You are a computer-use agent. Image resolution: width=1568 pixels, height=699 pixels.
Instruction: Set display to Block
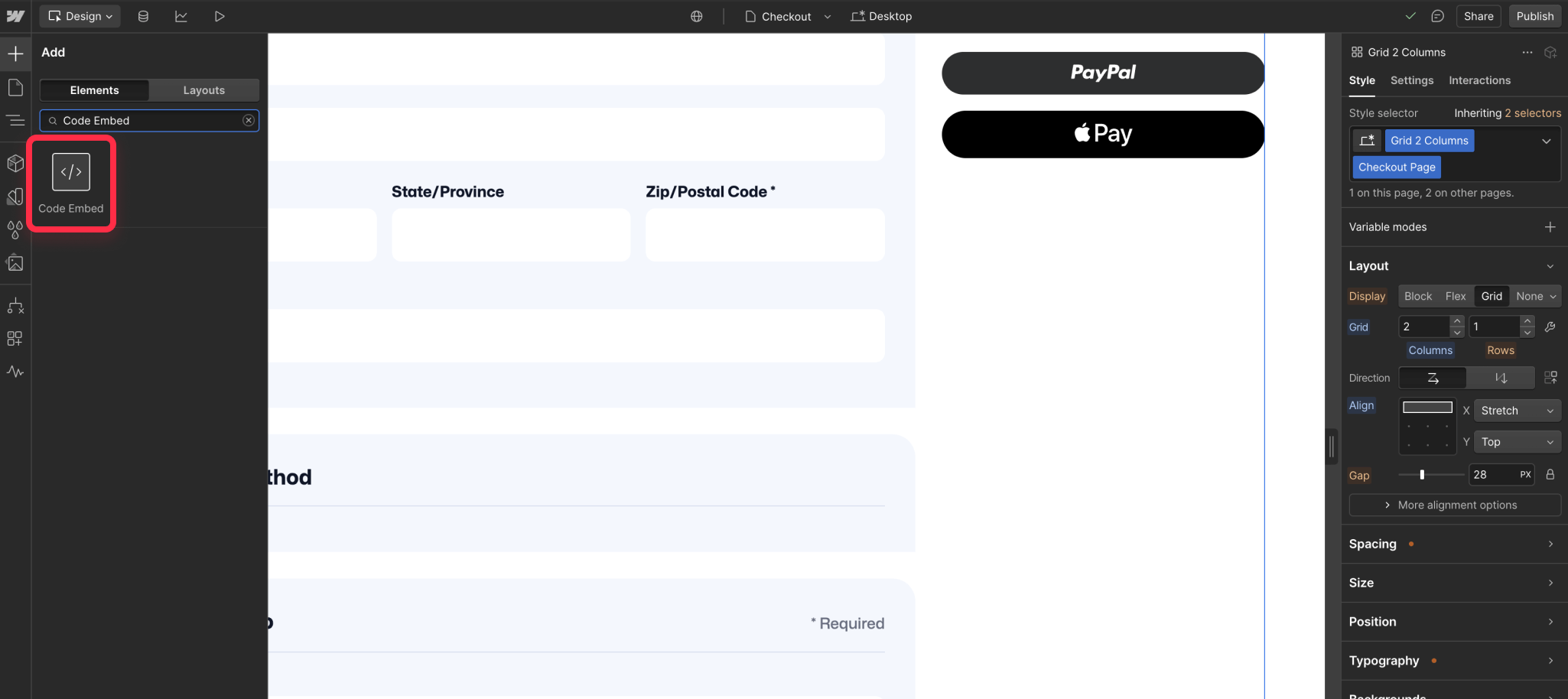point(1418,296)
